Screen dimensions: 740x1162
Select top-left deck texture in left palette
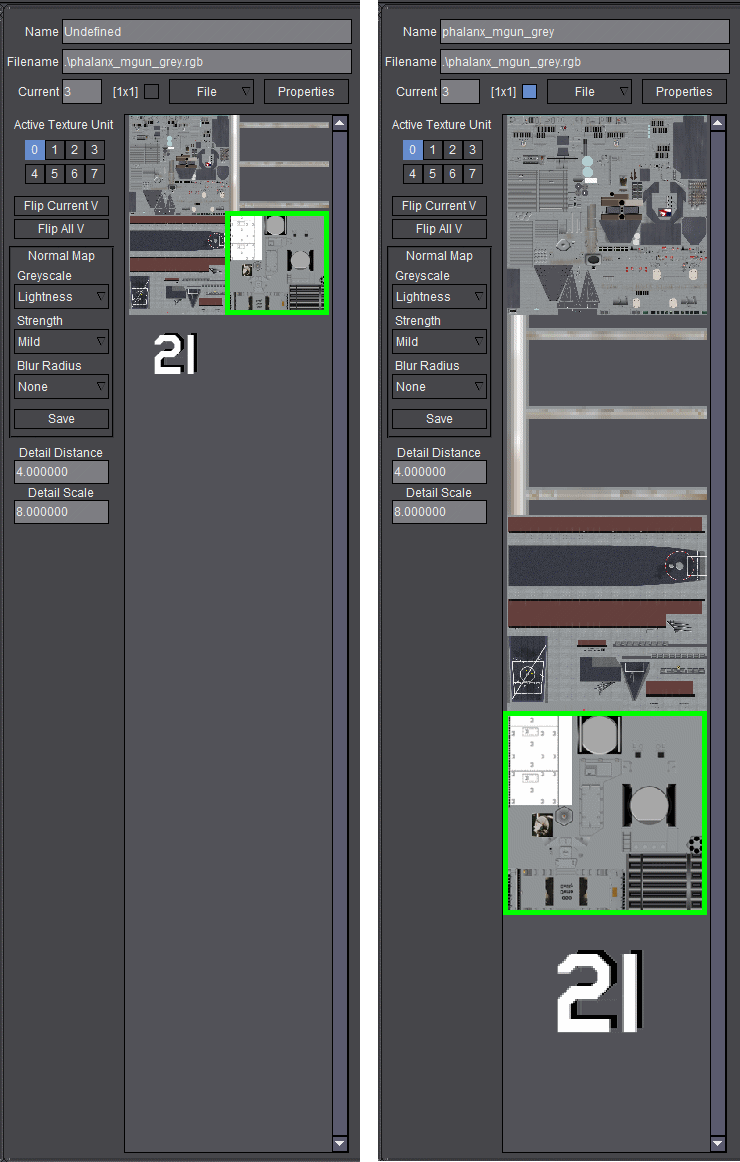point(179,165)
